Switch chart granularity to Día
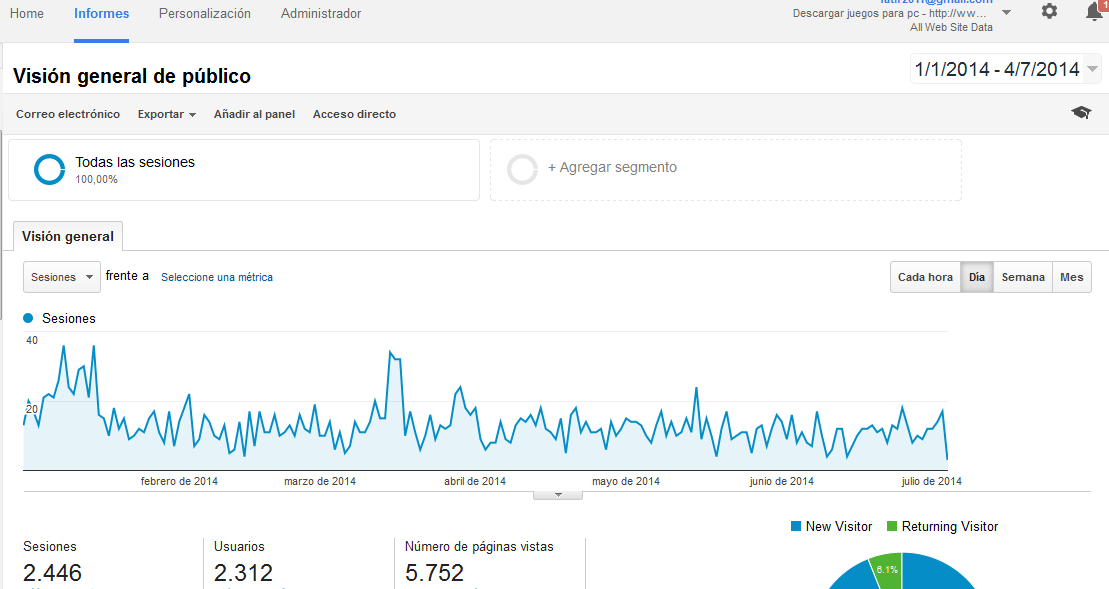 [977, 277]
